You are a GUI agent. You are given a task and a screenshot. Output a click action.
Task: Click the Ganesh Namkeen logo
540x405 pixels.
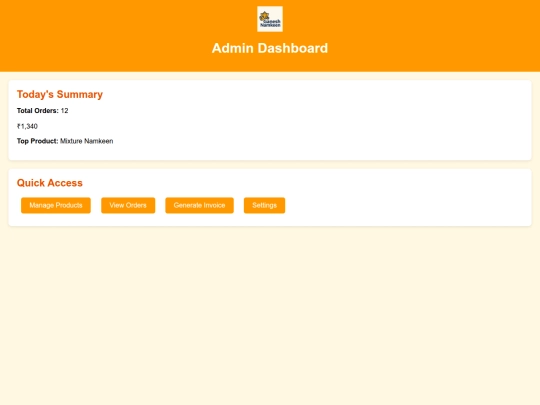(x=270, y=19)
